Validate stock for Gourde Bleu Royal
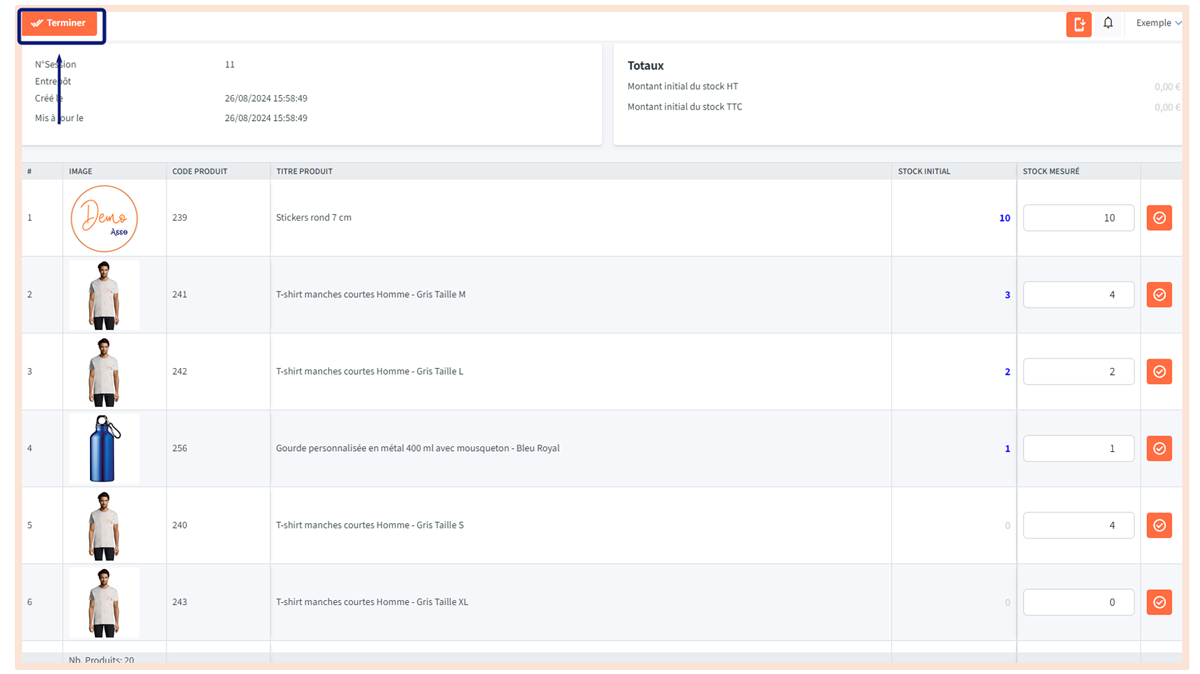Image resolution: width=1200 pixels, height=674 pixels. coord(1159,449)
